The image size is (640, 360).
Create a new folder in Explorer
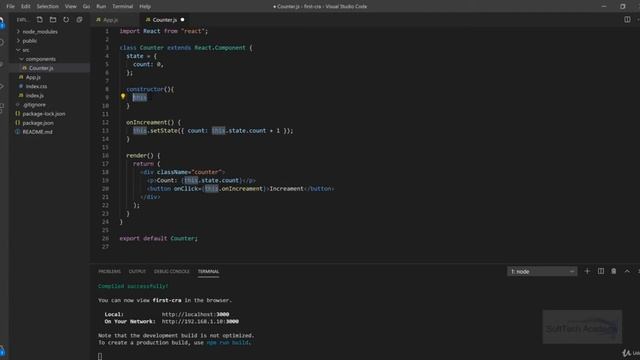coord(53,20)
